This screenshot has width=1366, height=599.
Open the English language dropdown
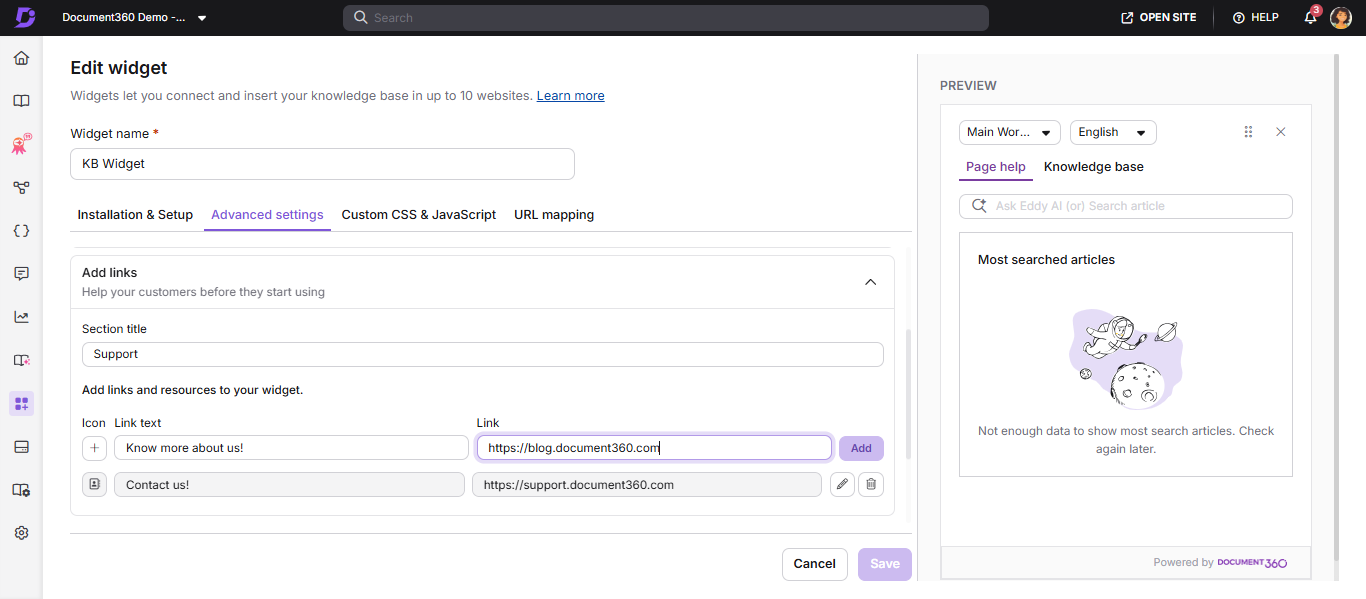click(x=1113, y=132)
